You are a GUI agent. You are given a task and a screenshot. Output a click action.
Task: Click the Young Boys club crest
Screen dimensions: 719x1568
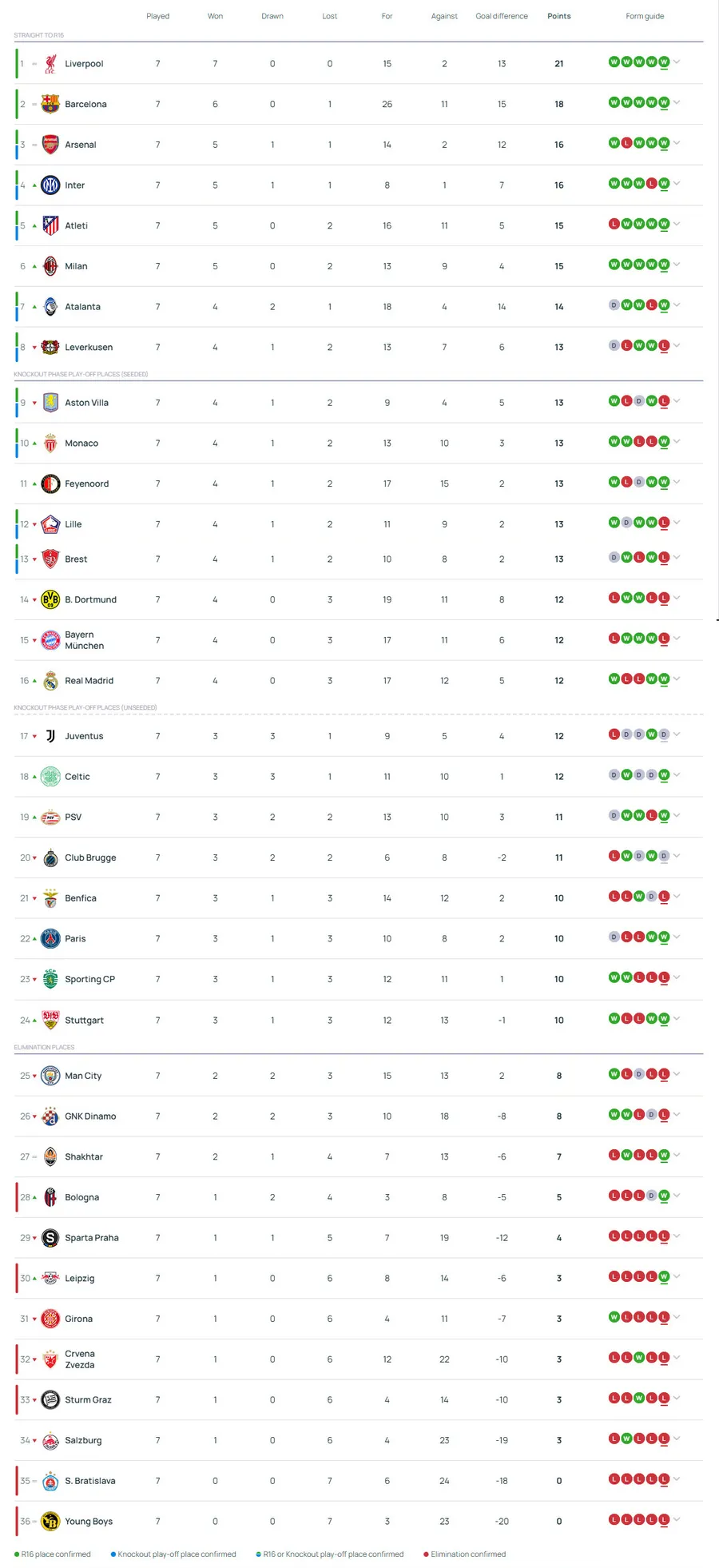(x=50, y=1522)
